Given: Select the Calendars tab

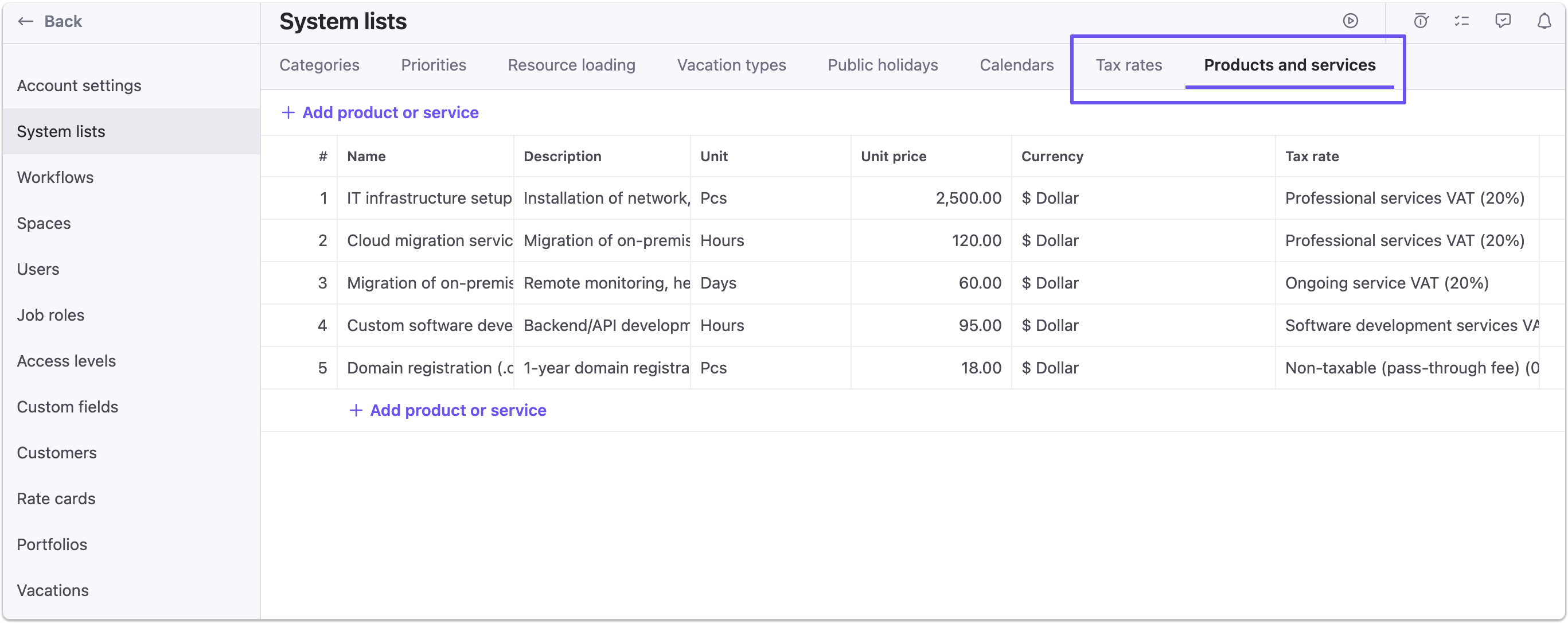Looking at the screenshot, I should tap(1016, 65).
